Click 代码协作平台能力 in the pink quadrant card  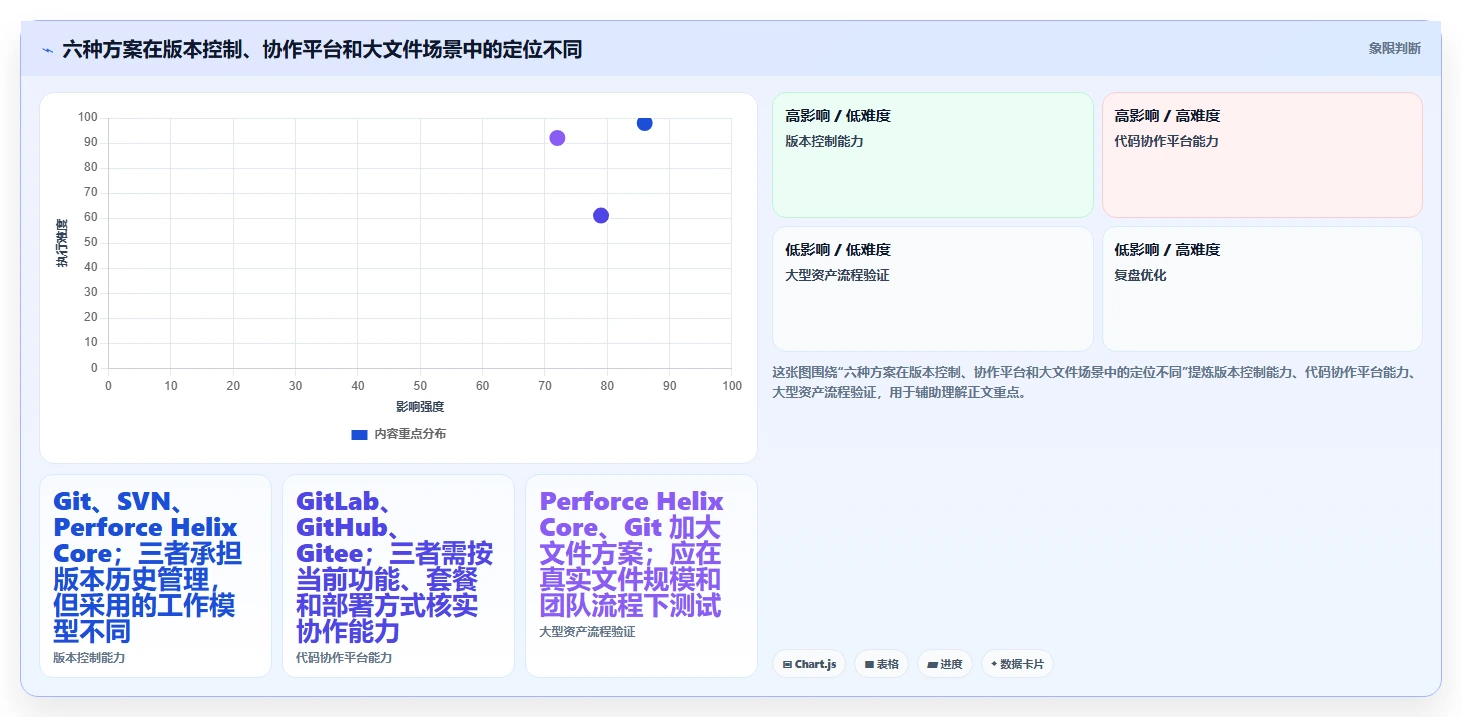[x=1166, y=141]
